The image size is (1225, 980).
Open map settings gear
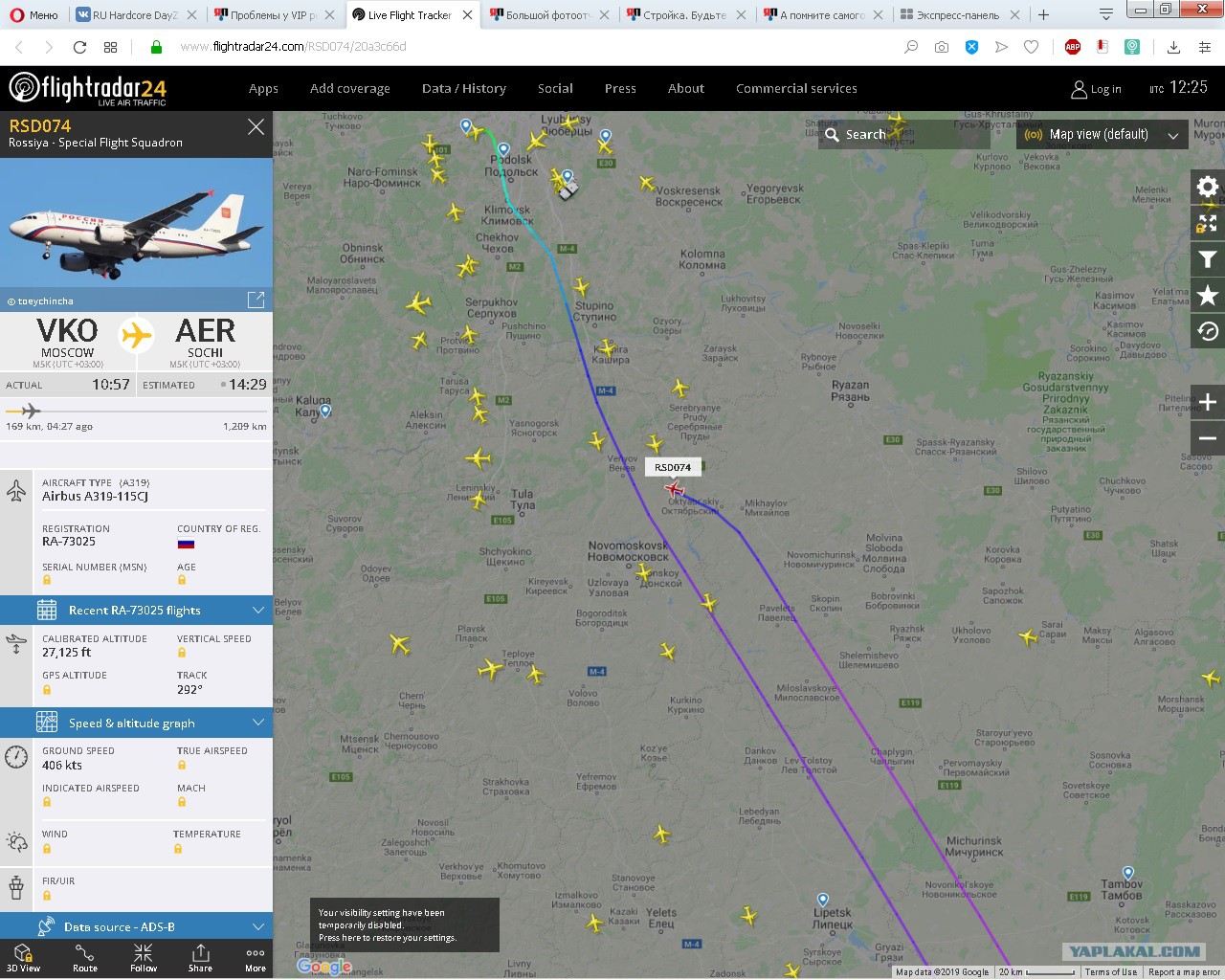tap(1208, 187)
